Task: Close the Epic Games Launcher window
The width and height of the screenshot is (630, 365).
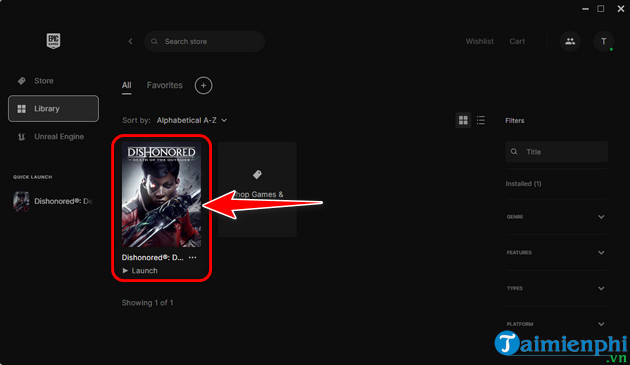Action: (x=621, y=8)
